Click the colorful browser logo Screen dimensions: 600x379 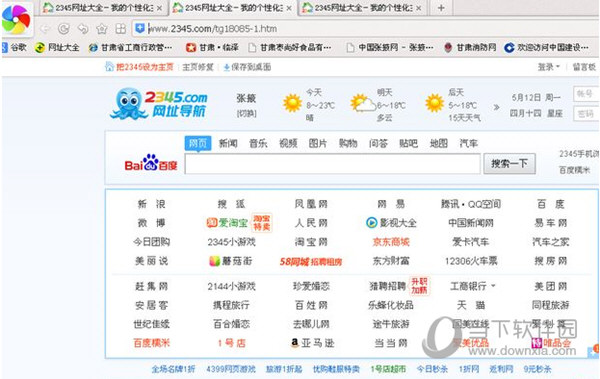click(x=16, y=19)
